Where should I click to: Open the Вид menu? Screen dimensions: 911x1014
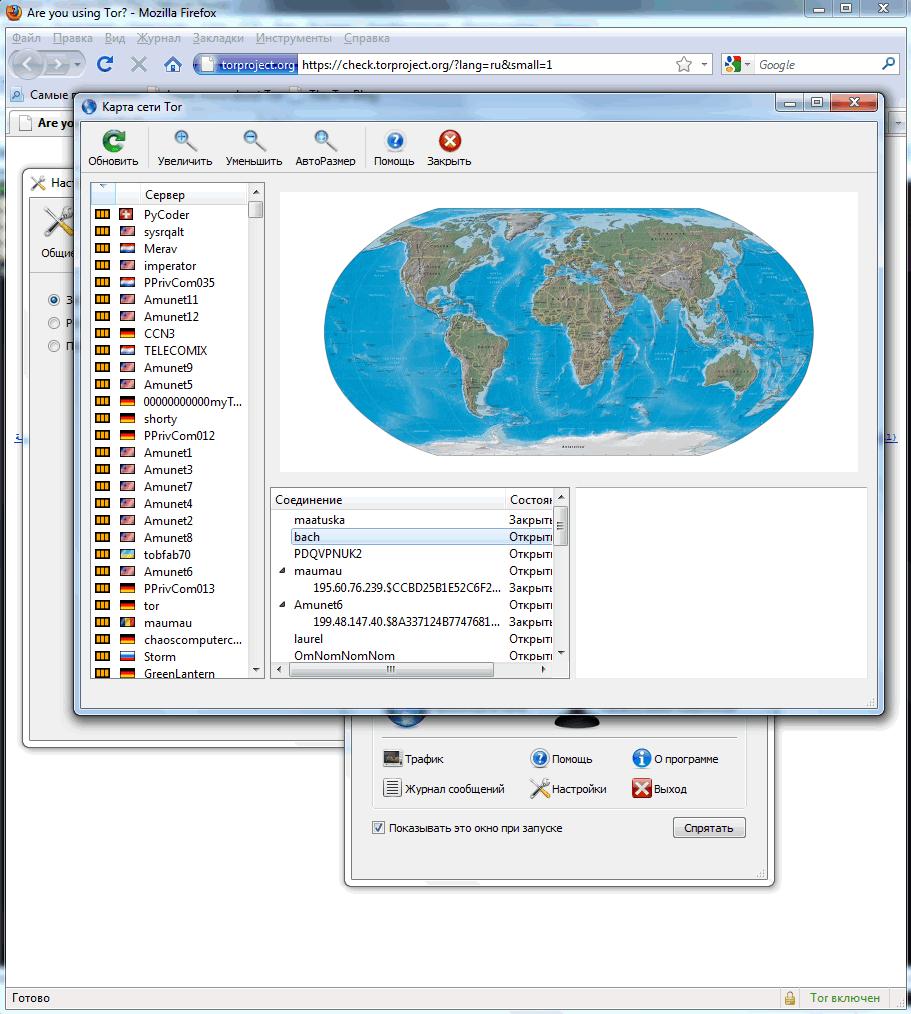click(x=115, y=38)
